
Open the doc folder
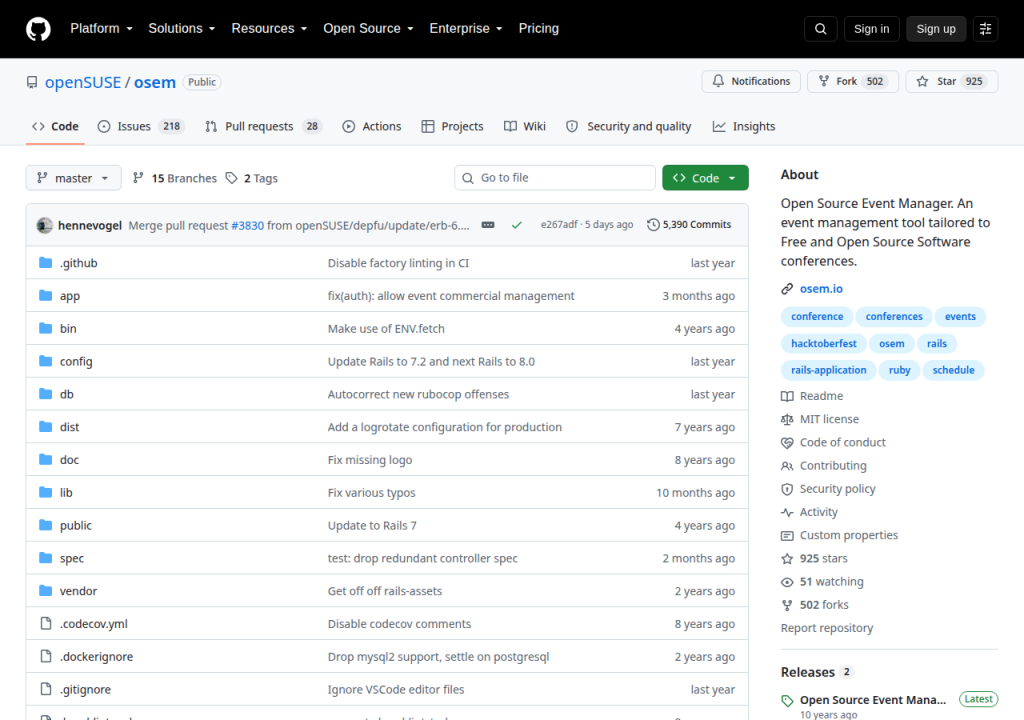point(69,460)
